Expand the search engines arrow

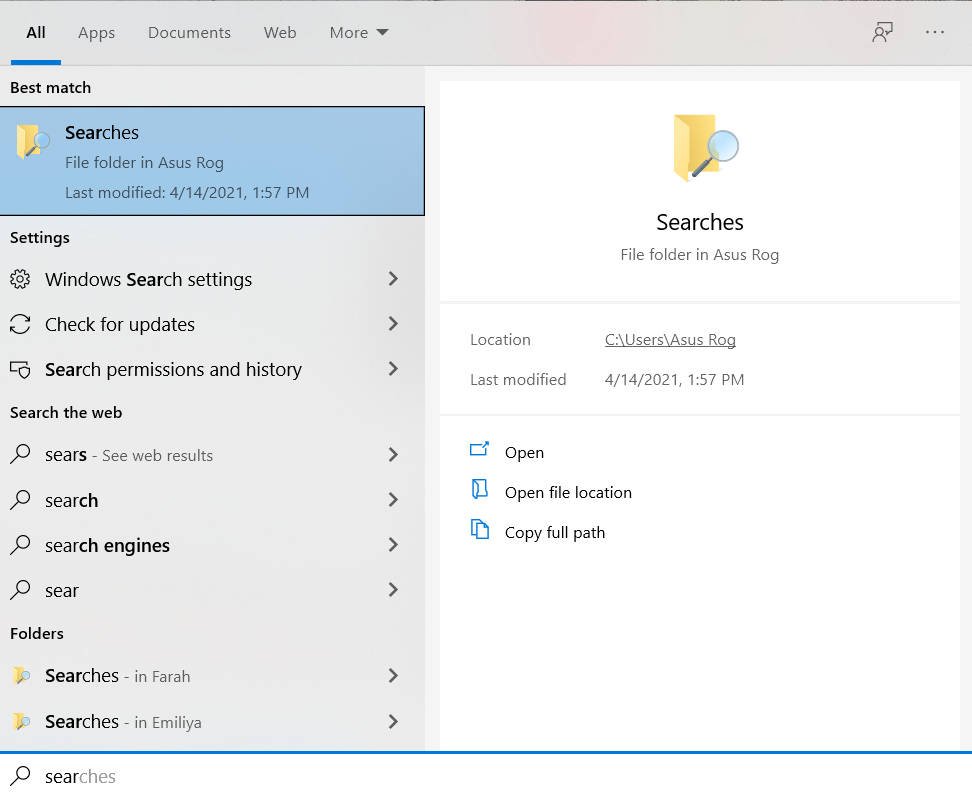tap(393, 545)
